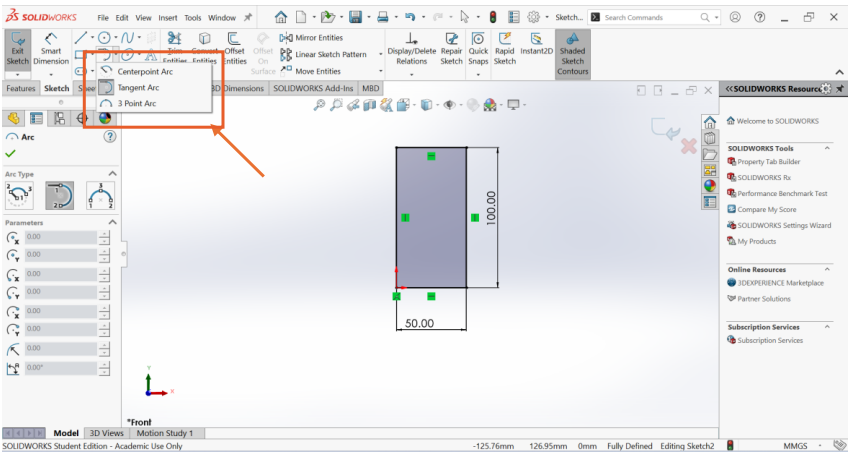Toggle Shaded Sketch Contours
The width and height of the screenshot is (850, 453).
click(x=572, y=54)
